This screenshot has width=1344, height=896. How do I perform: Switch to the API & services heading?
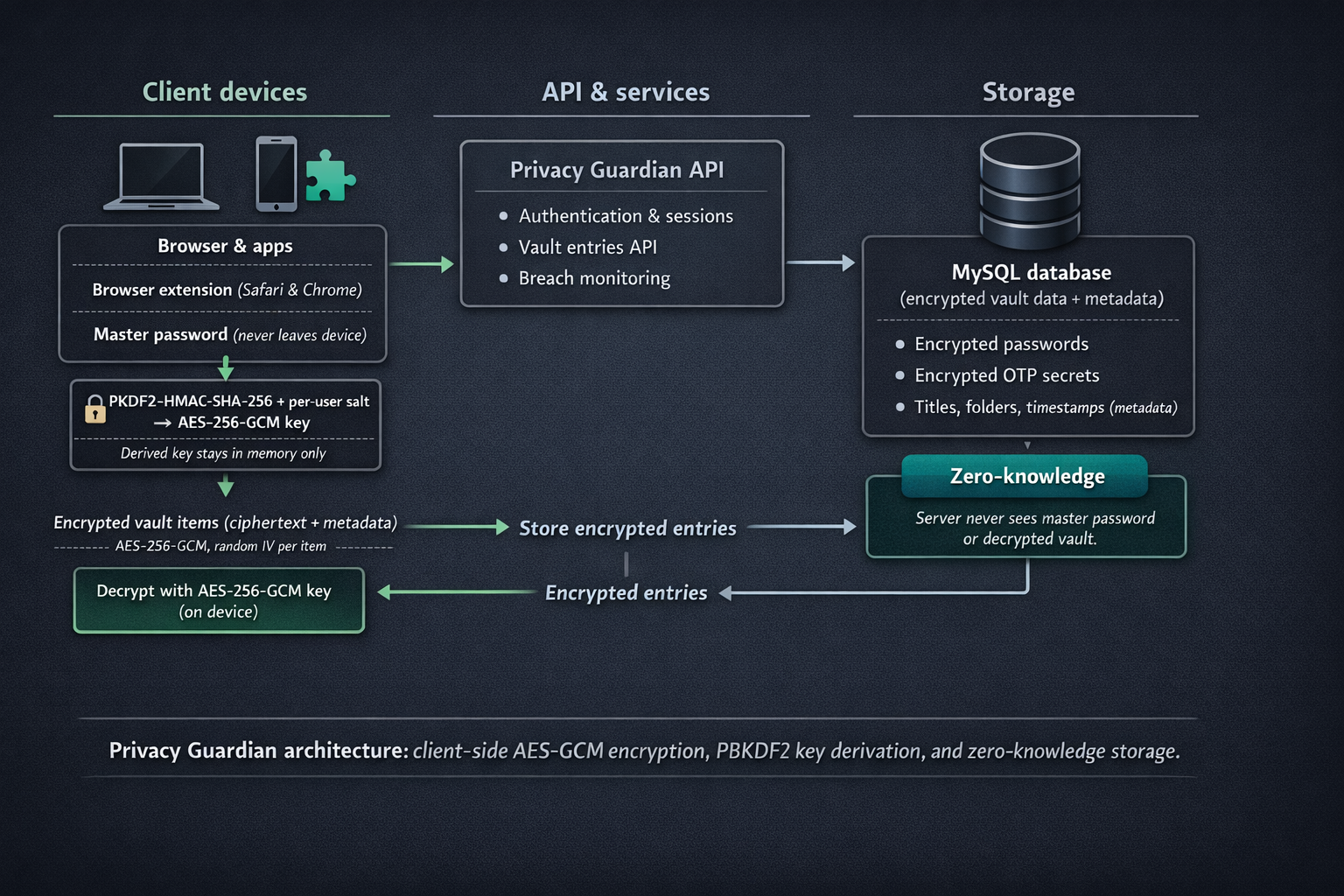[x=626, y=92]
